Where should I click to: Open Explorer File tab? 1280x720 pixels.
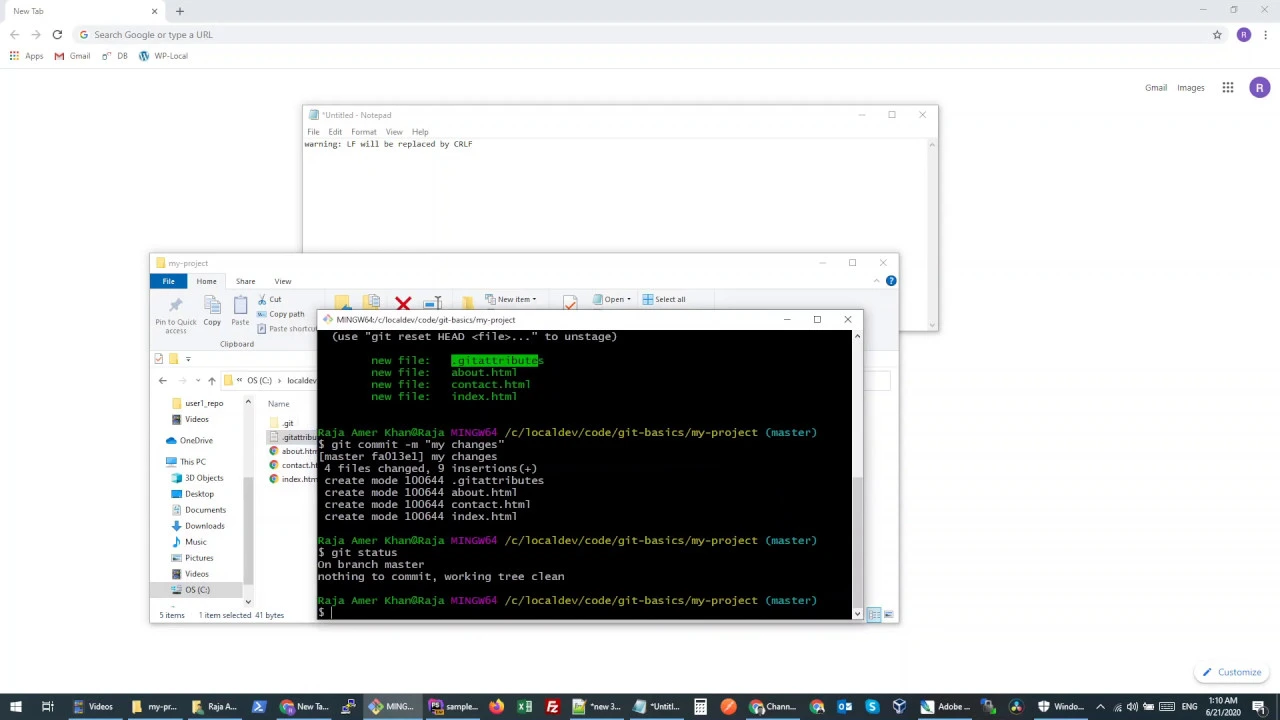click(168, 281)
